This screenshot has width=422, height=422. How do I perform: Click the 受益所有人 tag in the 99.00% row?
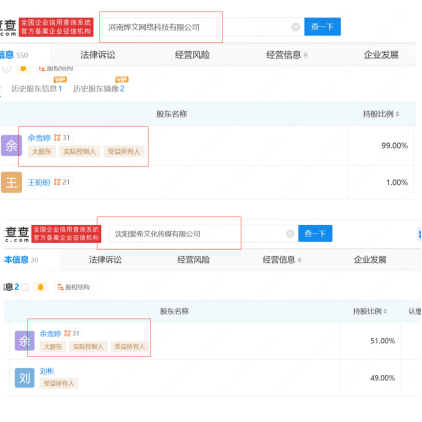(x=124, y=151)
